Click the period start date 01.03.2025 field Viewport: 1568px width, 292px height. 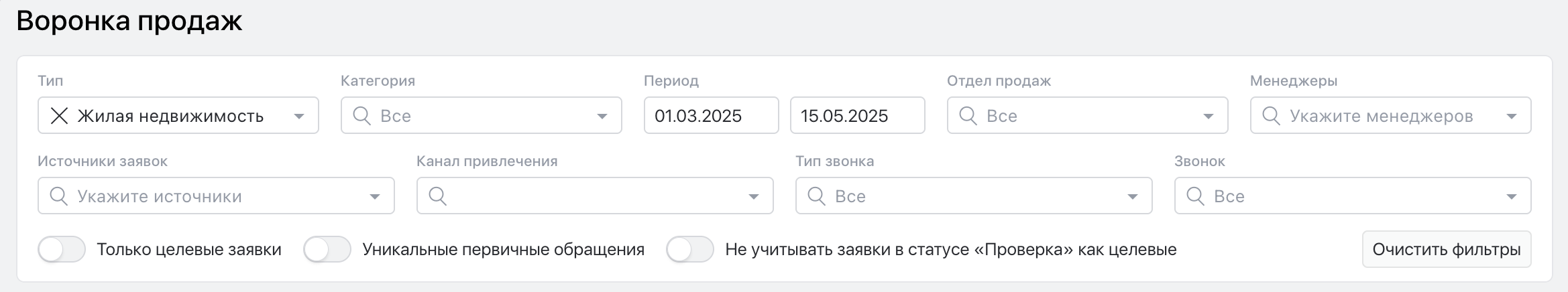[711, 116]
